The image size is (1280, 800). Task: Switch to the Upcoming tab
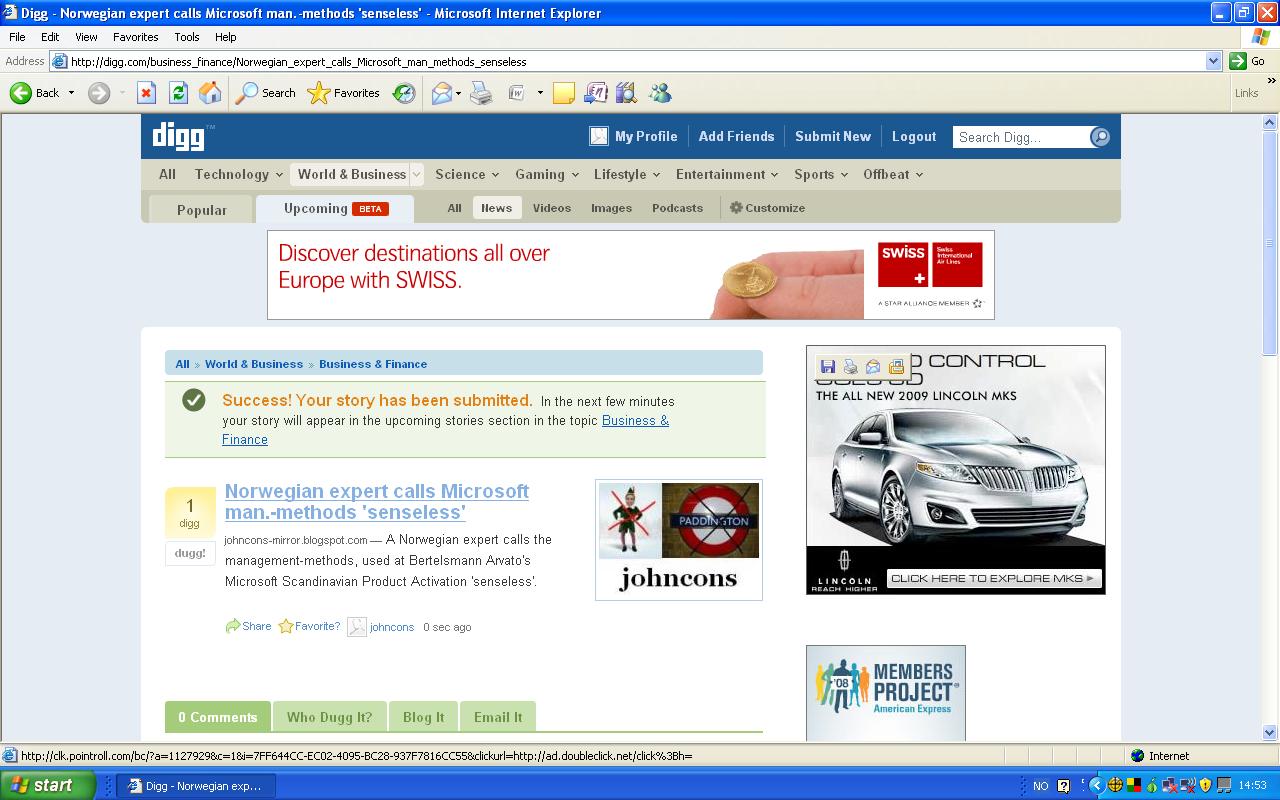coord(336,208)
